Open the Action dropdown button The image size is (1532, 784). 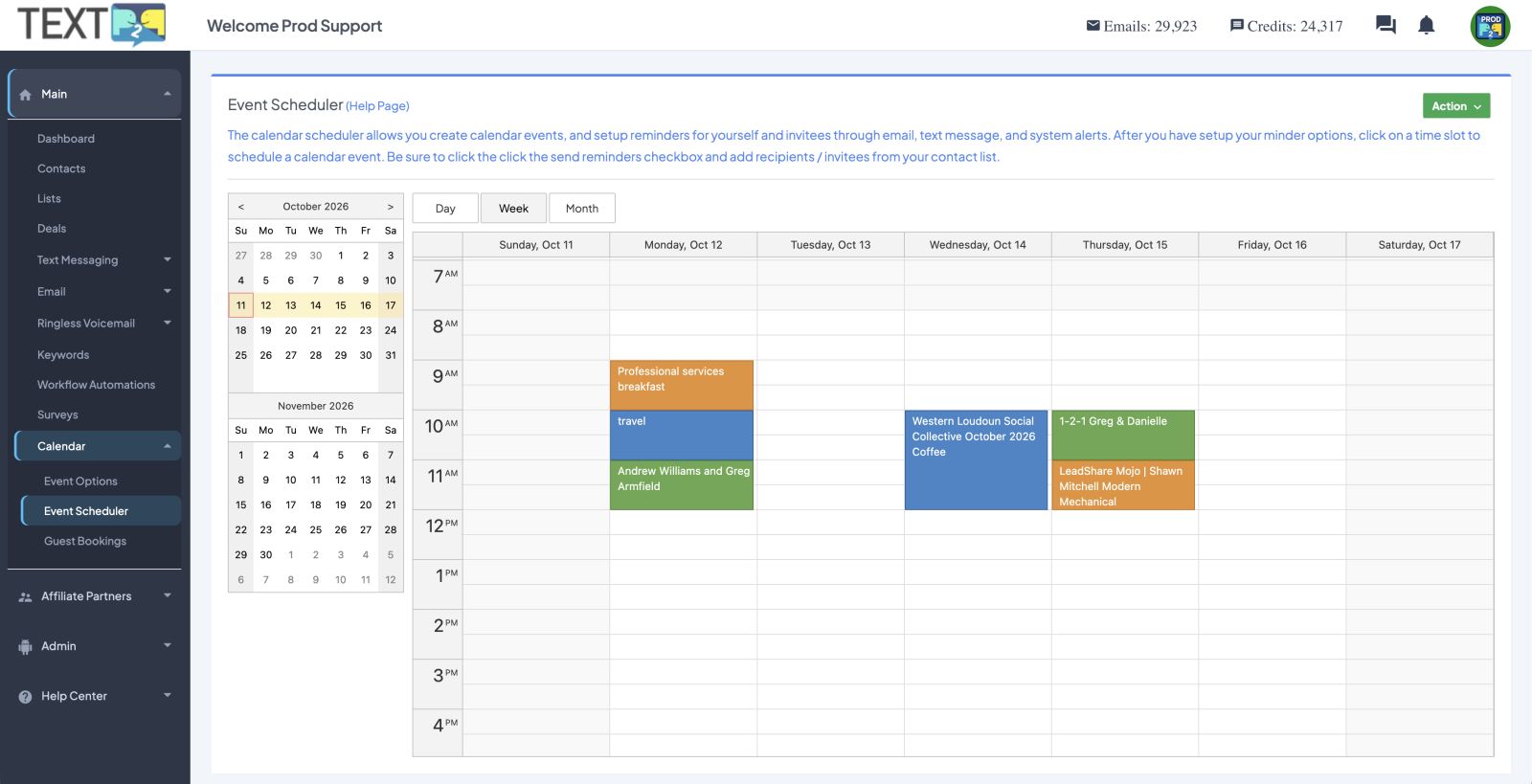(x=1456, y=106)
